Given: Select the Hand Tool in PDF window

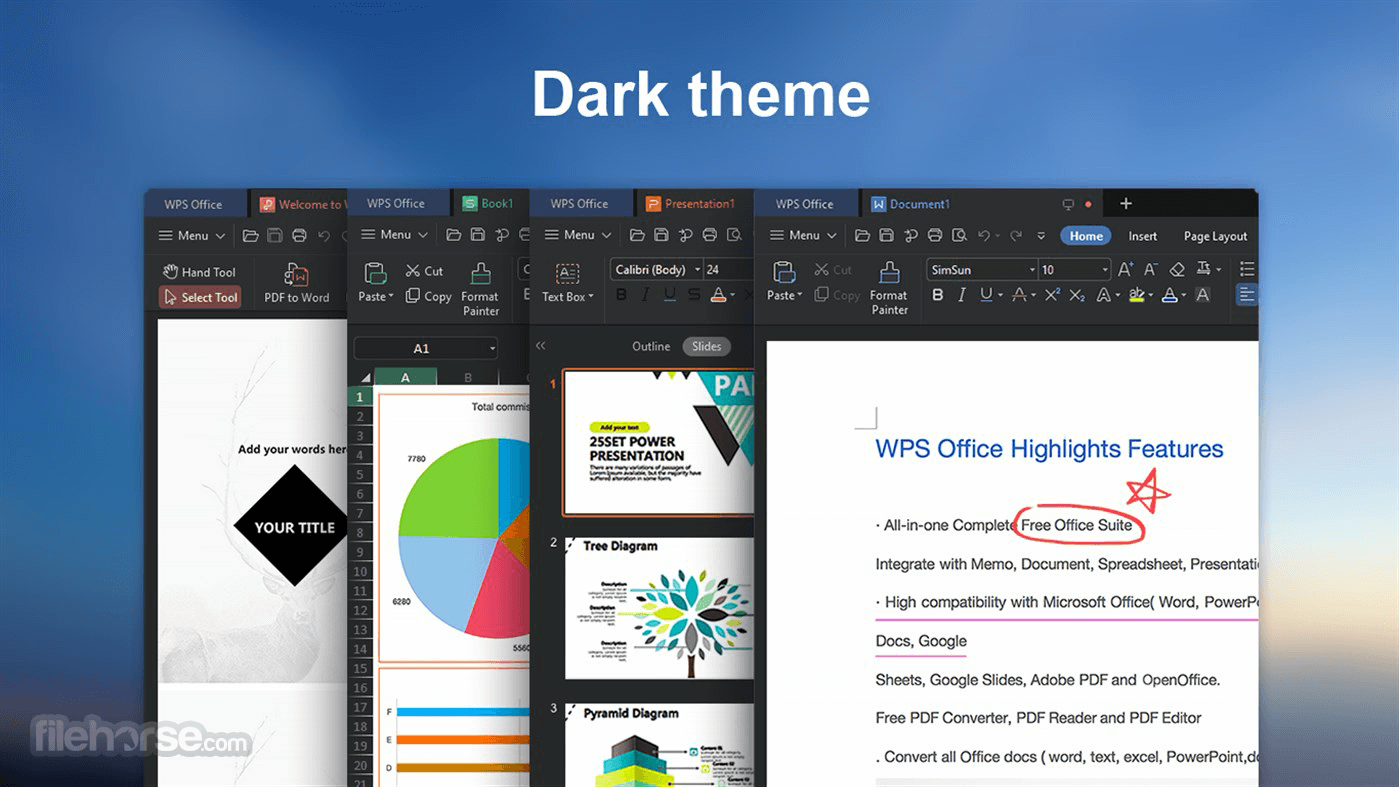Looking at the screenshot, I should [x=200, y=272].
